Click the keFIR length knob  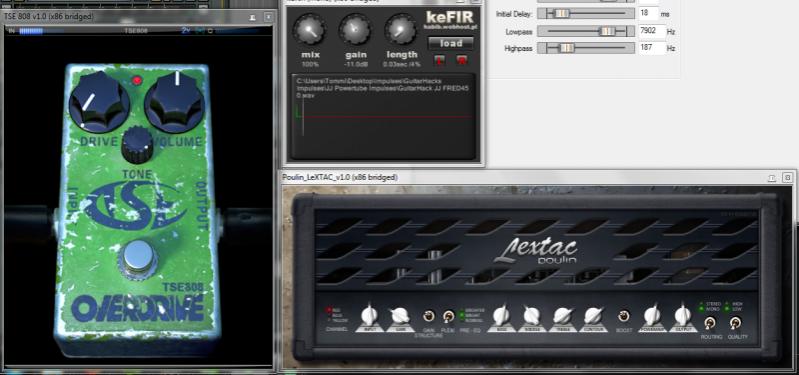click(402, 30)
